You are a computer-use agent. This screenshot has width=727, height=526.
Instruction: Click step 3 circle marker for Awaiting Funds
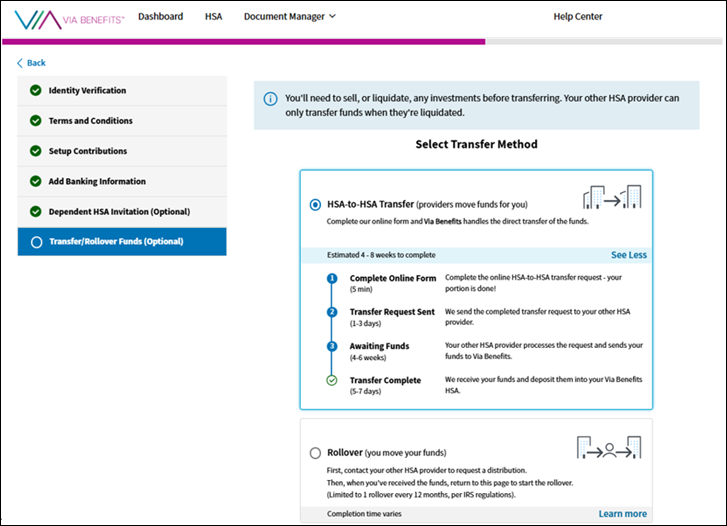click(x=332, y=346)
